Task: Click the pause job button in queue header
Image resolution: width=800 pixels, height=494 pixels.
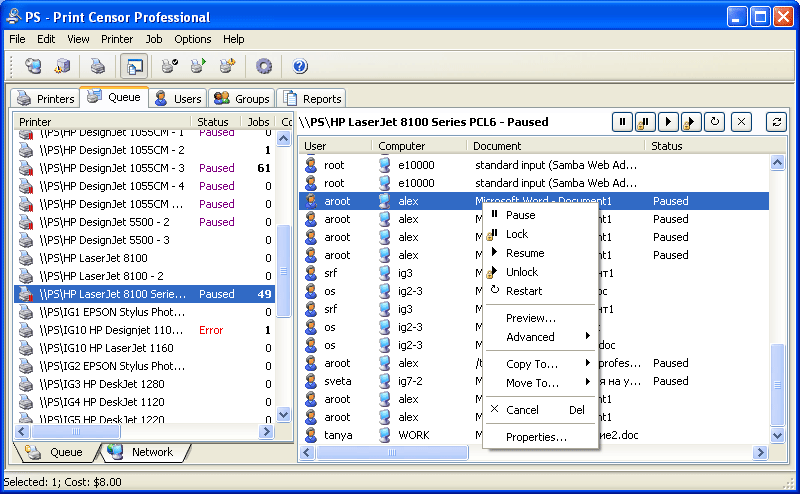Action: click(623, 122)
